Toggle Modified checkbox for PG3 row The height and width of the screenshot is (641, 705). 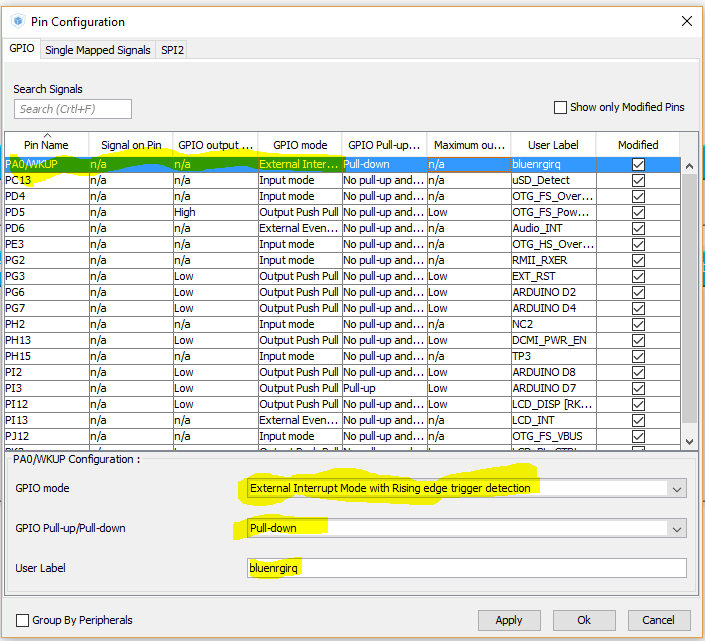[x=638, y=276]
